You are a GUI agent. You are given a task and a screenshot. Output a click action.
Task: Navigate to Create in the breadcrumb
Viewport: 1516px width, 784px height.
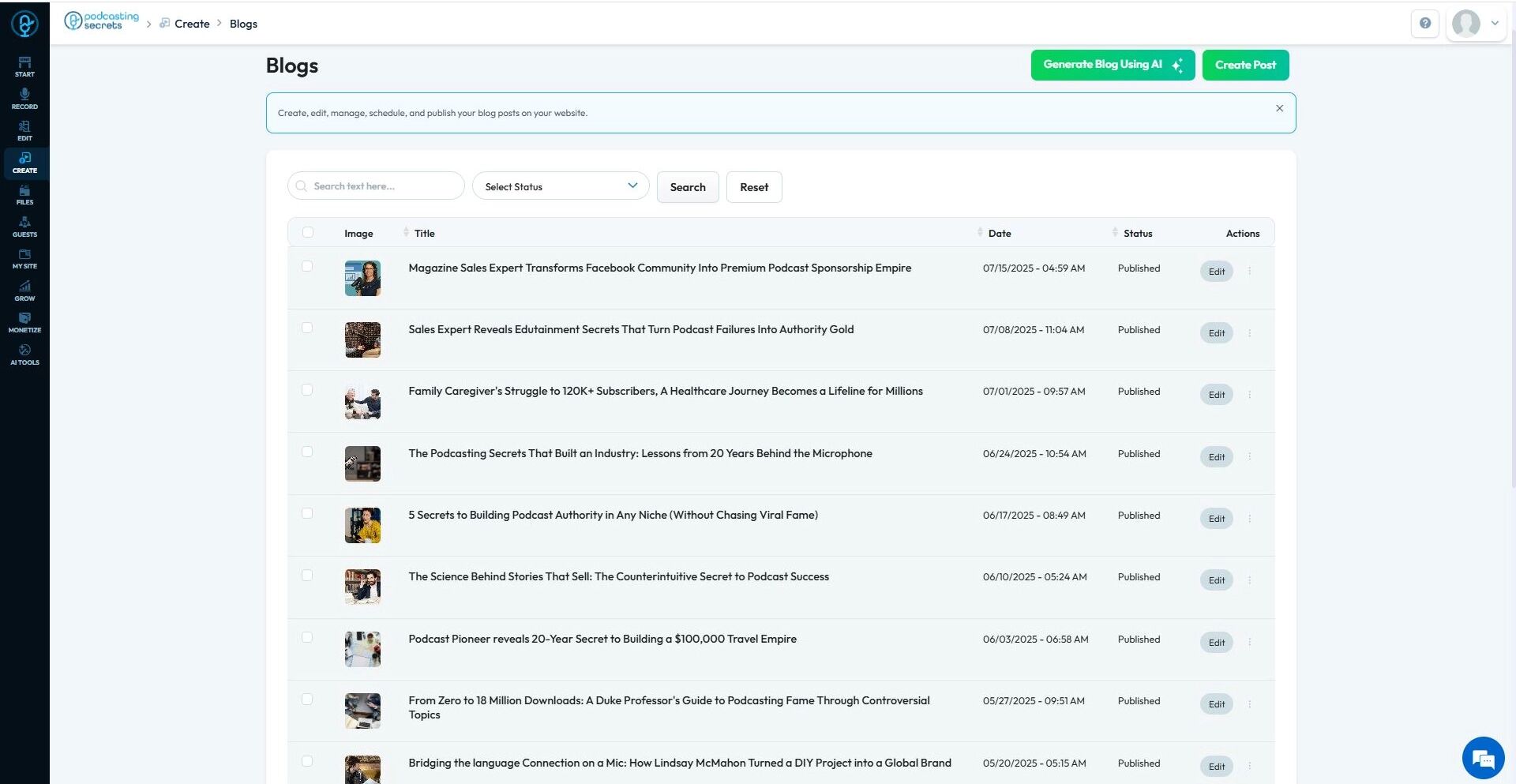tap(192, 24)
